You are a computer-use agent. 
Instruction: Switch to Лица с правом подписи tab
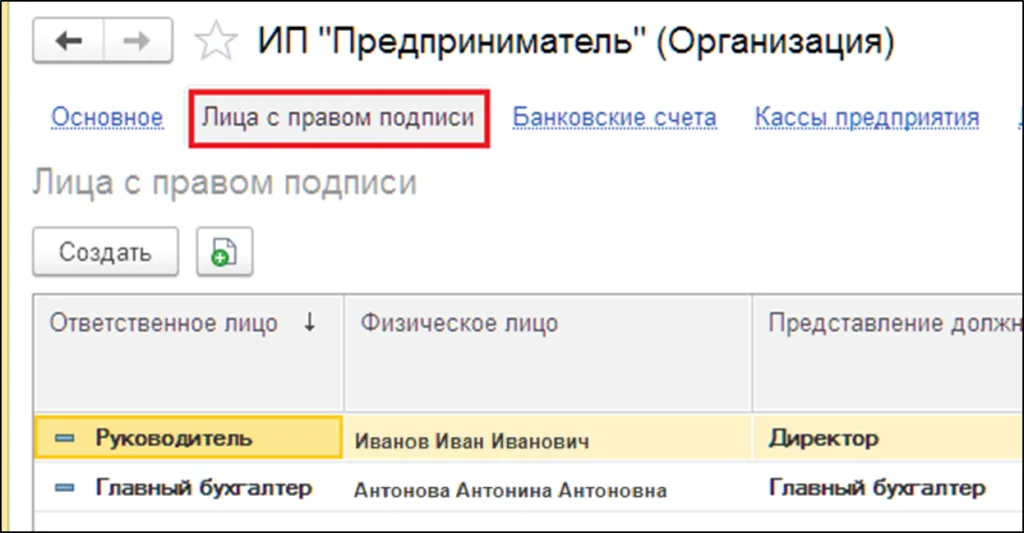click(x=338, y=118)
